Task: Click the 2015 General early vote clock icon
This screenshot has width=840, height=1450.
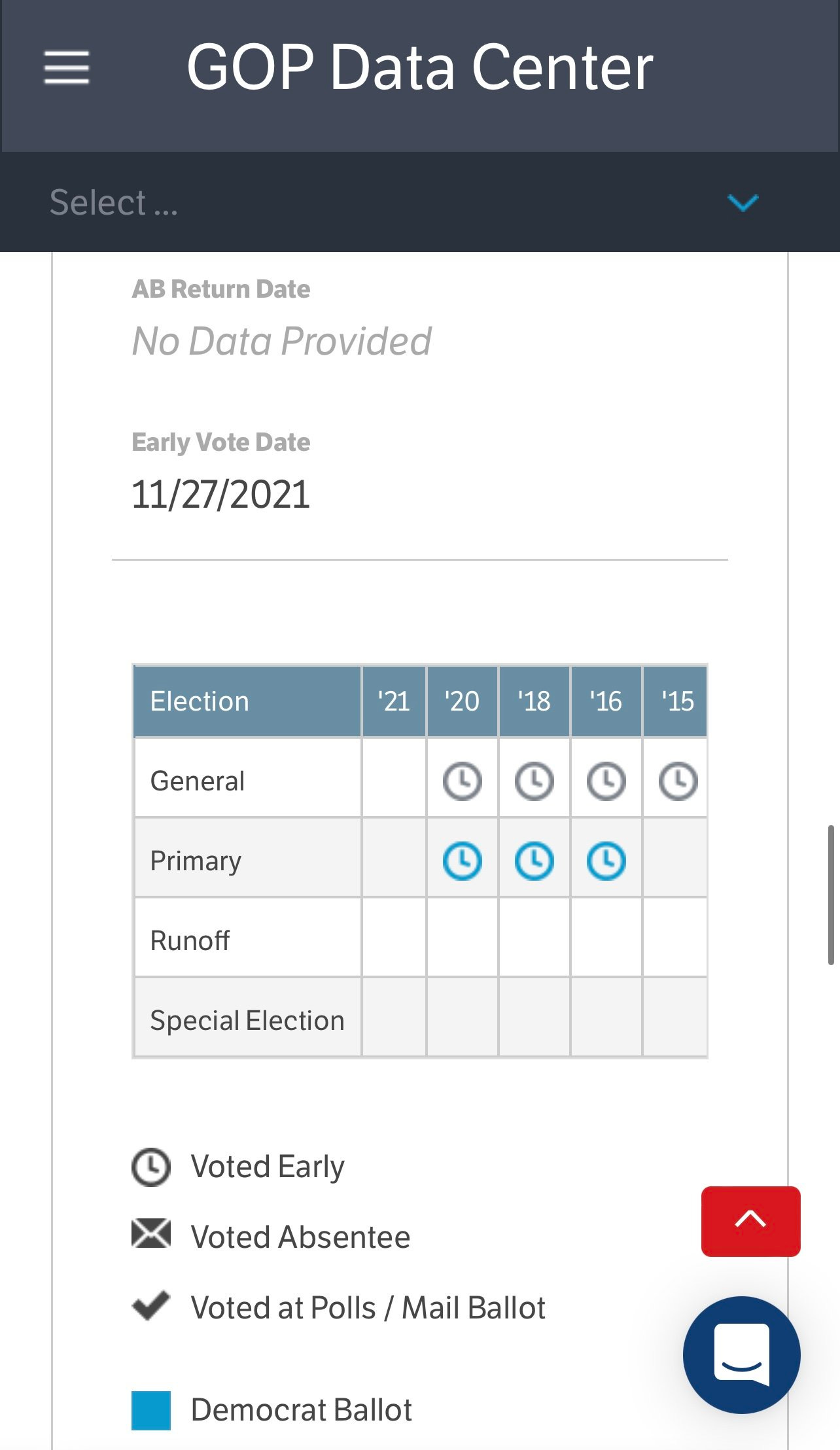Action: pos(678,781)
